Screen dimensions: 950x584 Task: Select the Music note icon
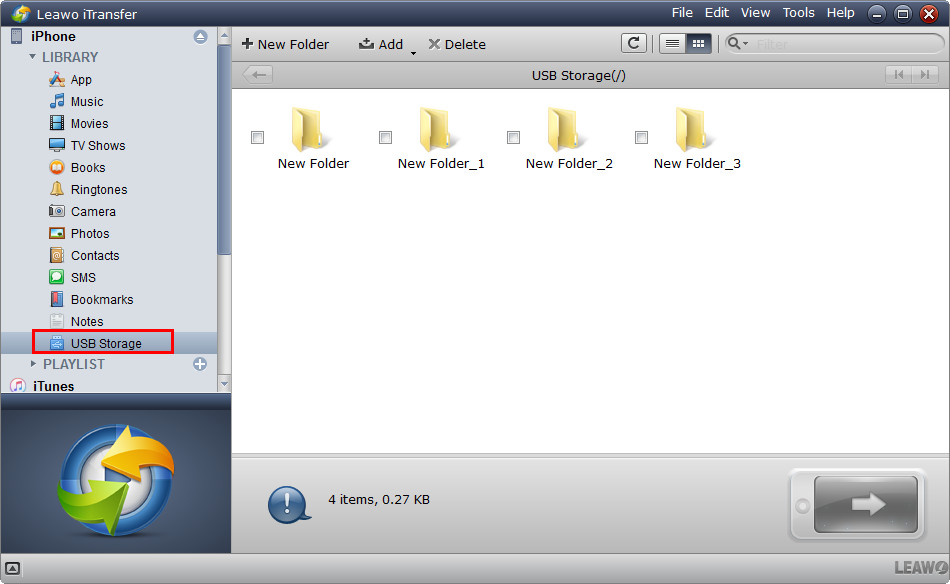point(57,101)
